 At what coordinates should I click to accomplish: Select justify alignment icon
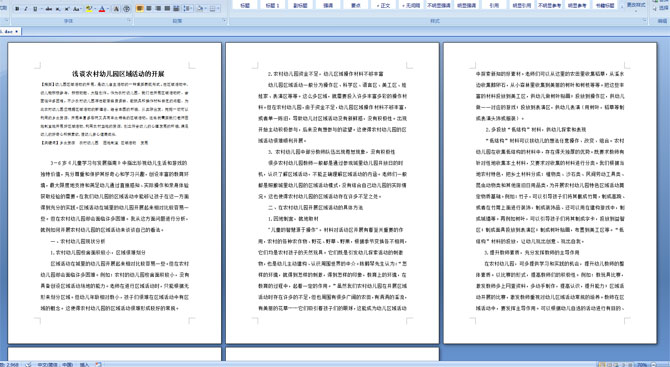(168, 9)
